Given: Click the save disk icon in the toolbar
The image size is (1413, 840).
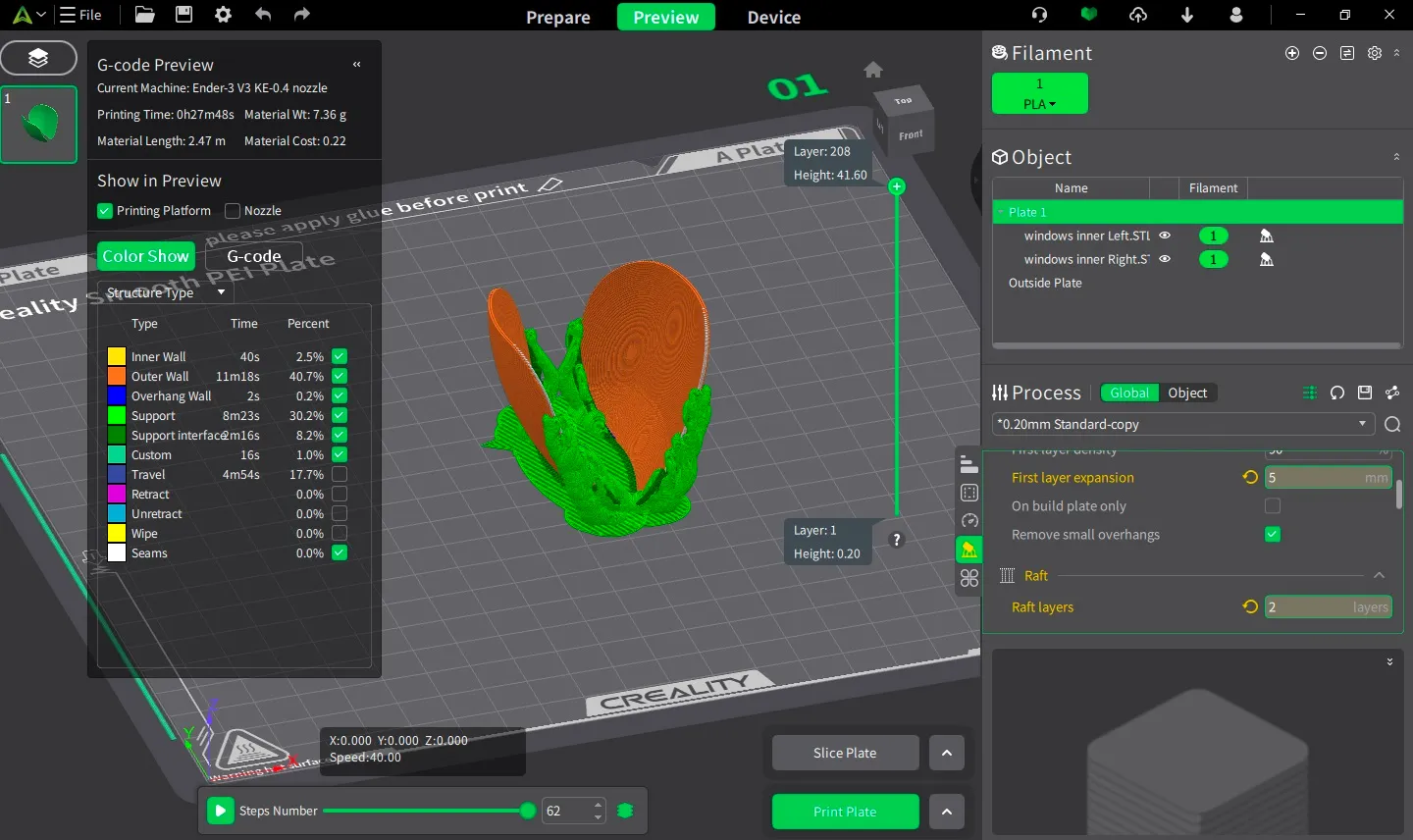Looking at the screenshot, I should (x=183, y=15).
